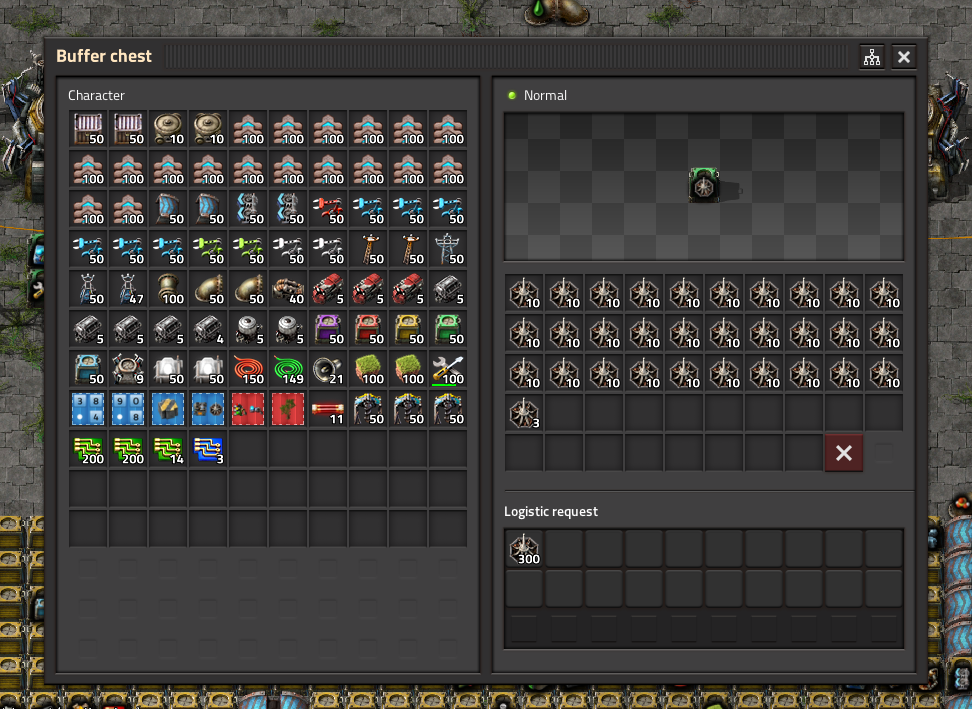972x709 pixels.
Task: Pick the purple active provider chest
Action: pos(328,329)
